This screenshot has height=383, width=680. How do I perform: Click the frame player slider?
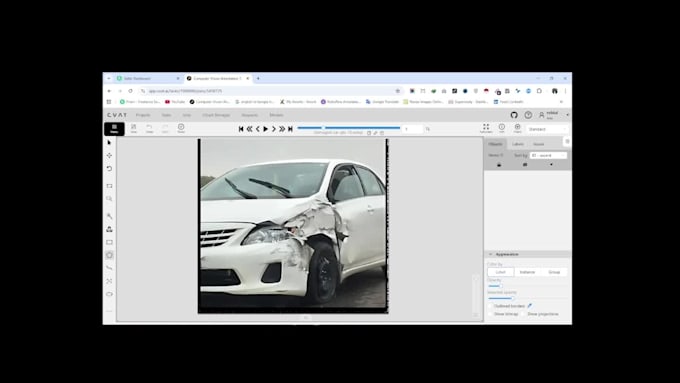349,128
